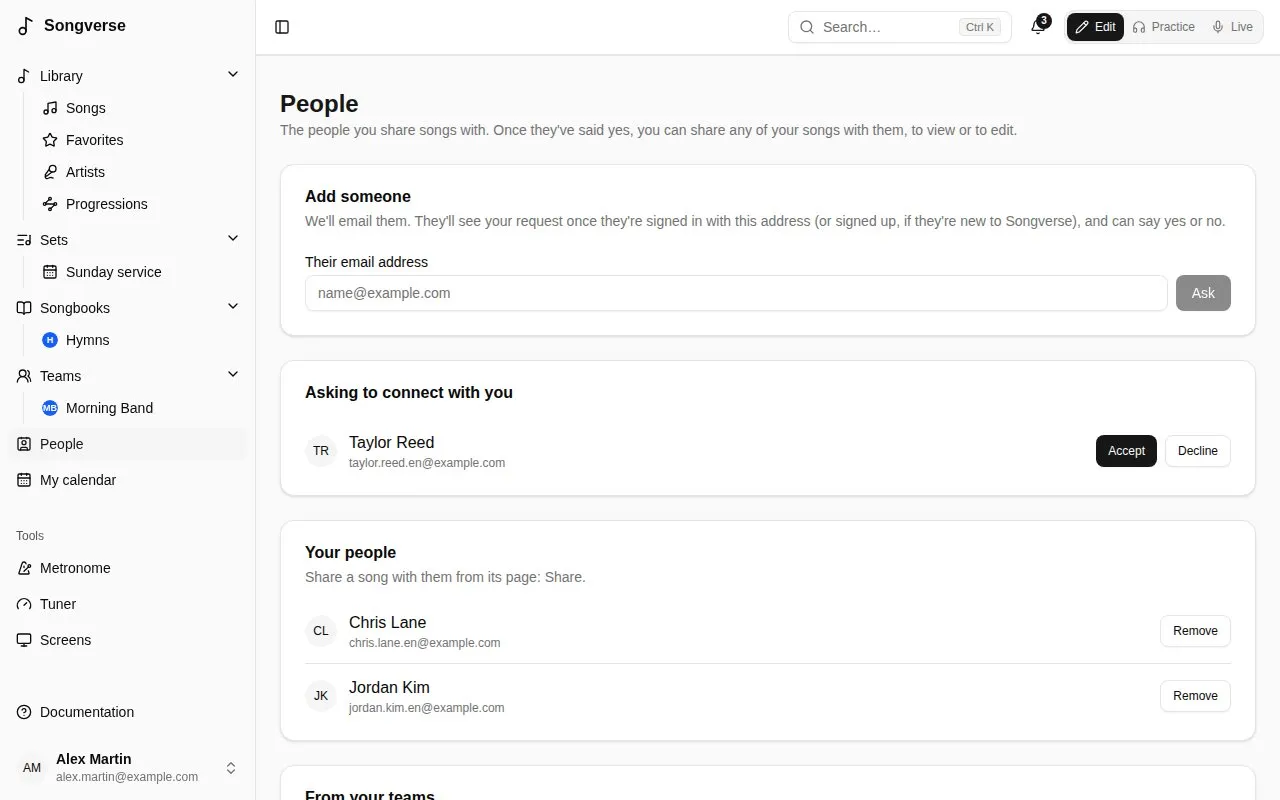Collapse the Library section chevron

pyautogui.click(x=233, y=75)
